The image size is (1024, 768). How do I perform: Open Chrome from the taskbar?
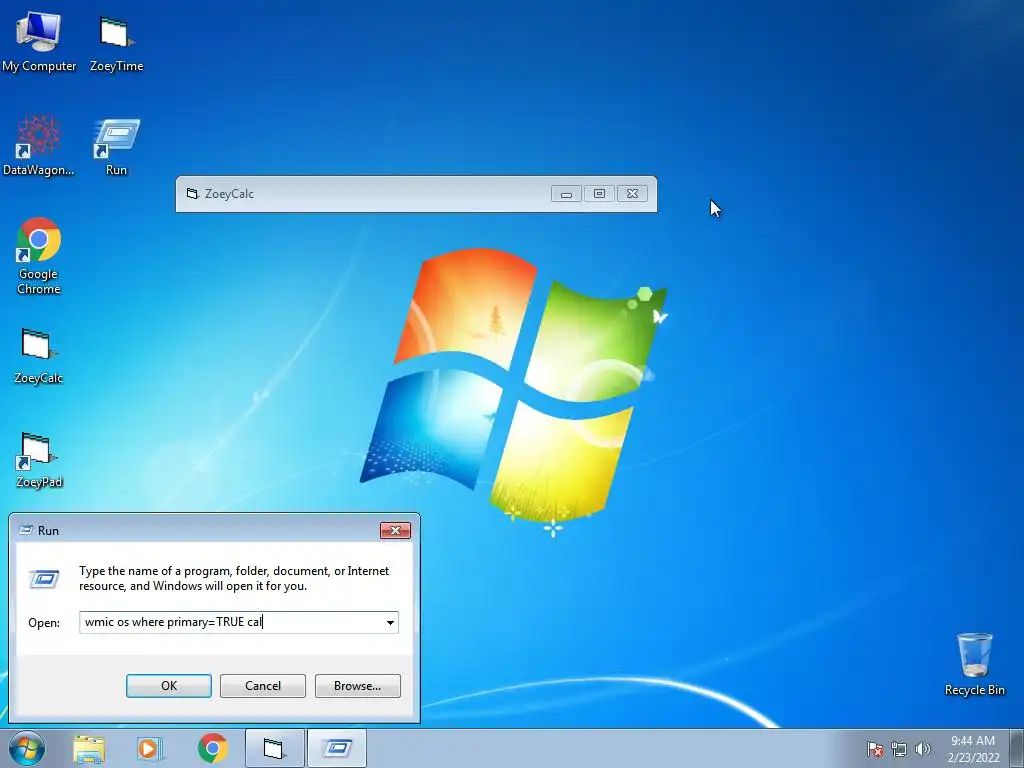[212, 748]
